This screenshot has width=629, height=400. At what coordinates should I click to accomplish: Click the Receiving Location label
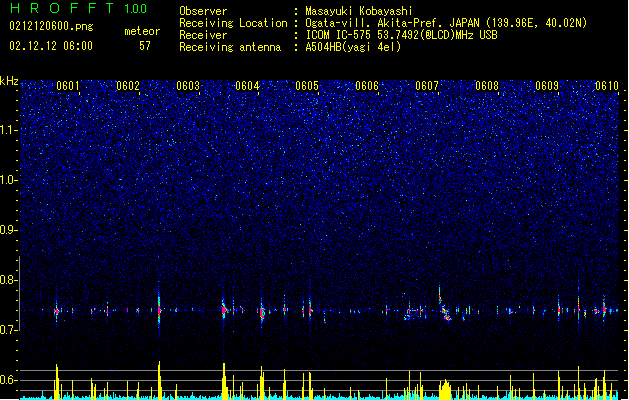tap(233, 23)
